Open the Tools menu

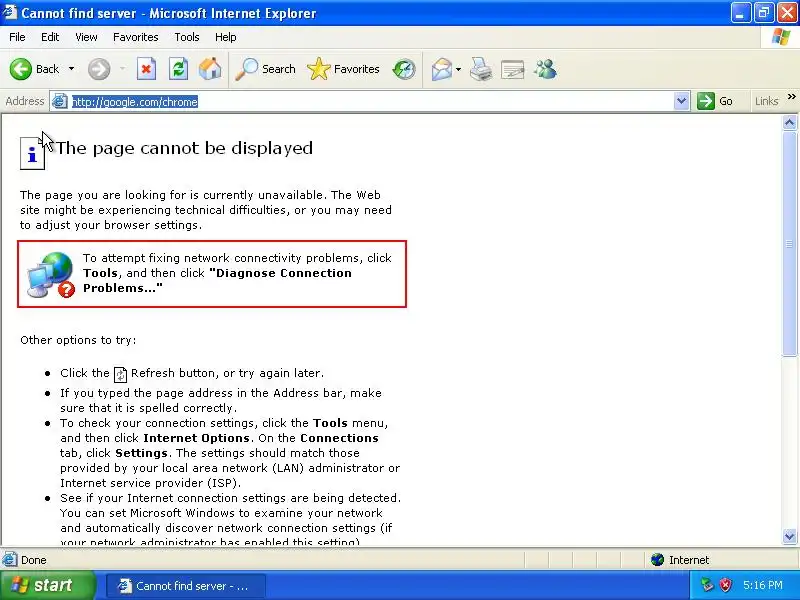coord(187,37)
